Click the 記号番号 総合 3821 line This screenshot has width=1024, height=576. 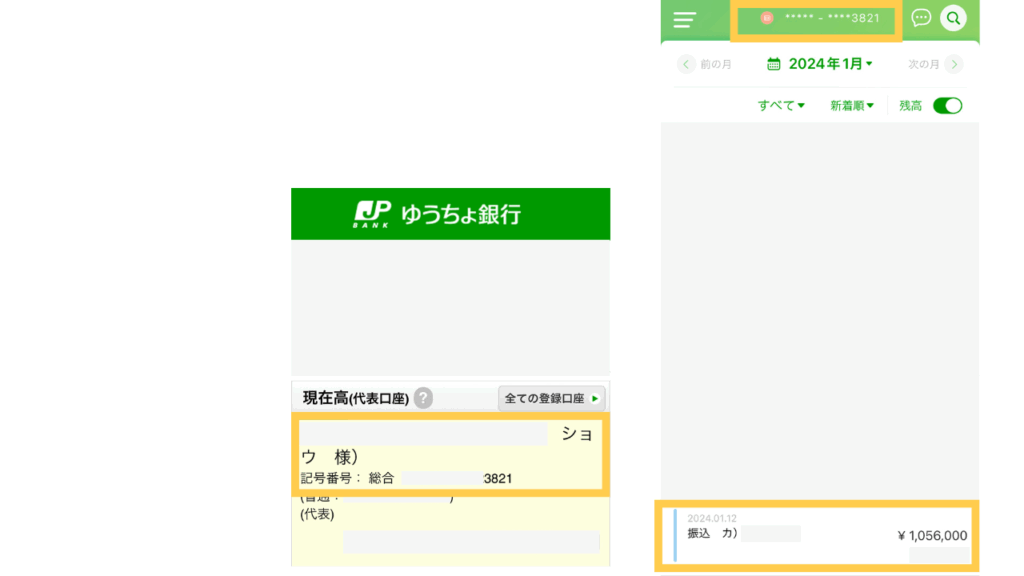(x=406, y=478)
